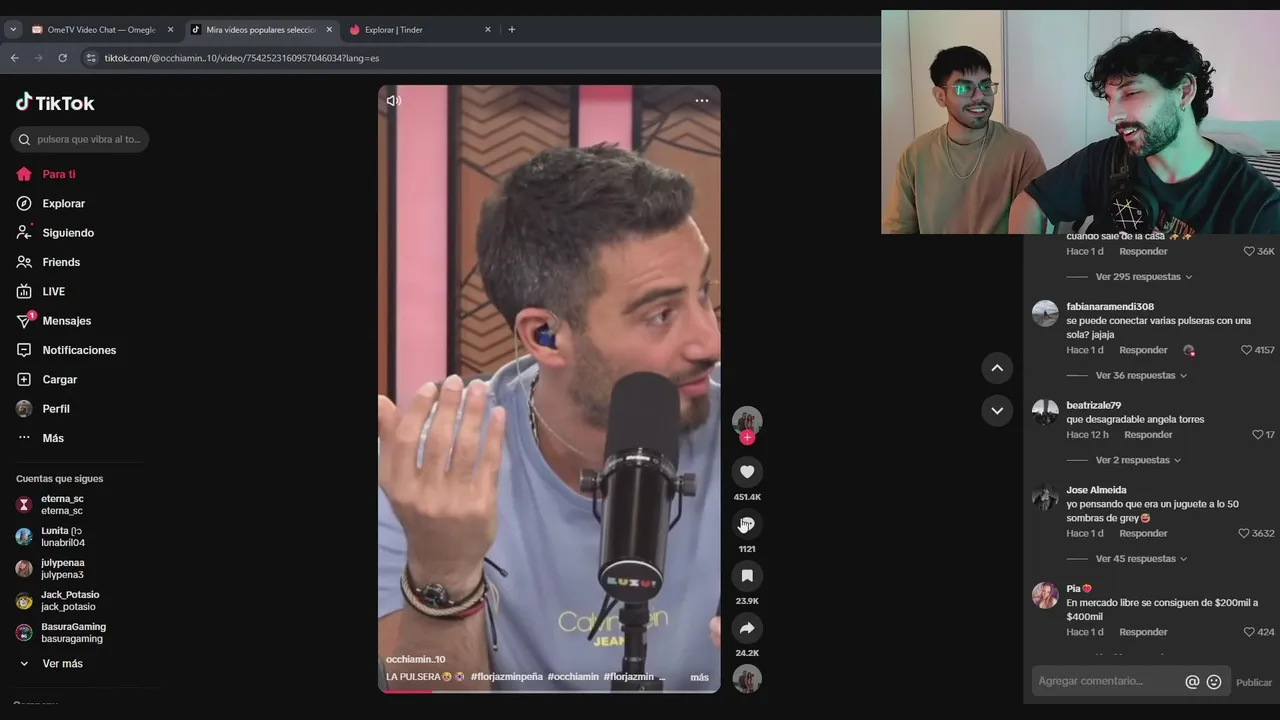1280x720 pixels.
Task: Switch to Explorar | Tinder tab
Action: click(x=420, y=30)
